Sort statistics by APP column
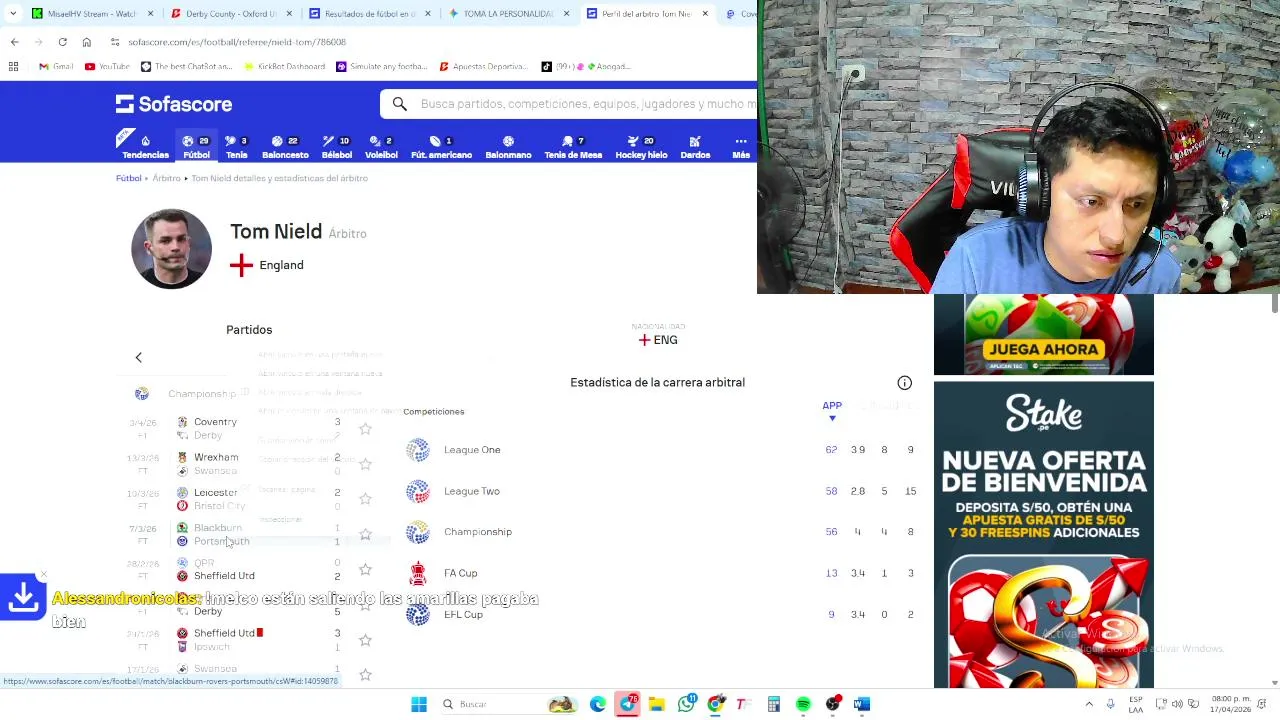Viewport: 1280px width, 720px height. (832, 409)
